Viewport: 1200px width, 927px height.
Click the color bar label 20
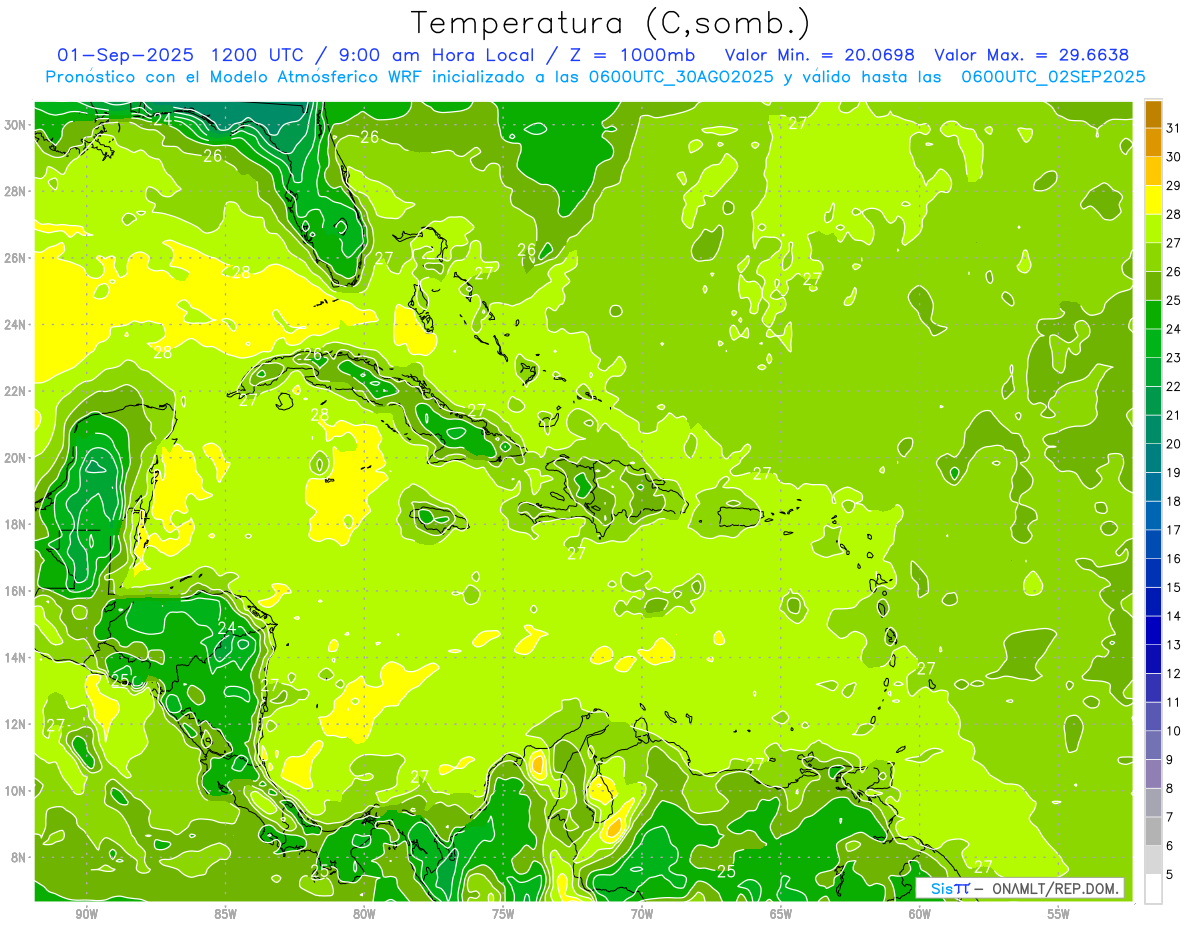click(1174, 443)
